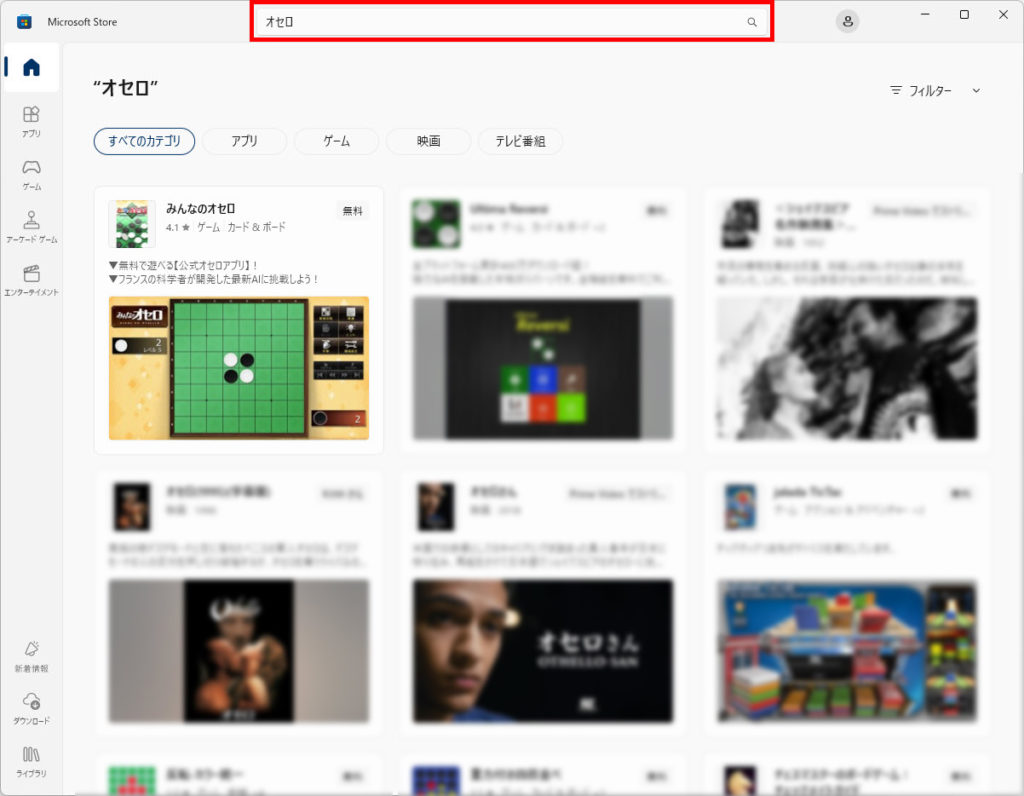Open ダウンロード page in sidebar
This screenshot has height=796, width=1024.
tap(31, 708)
